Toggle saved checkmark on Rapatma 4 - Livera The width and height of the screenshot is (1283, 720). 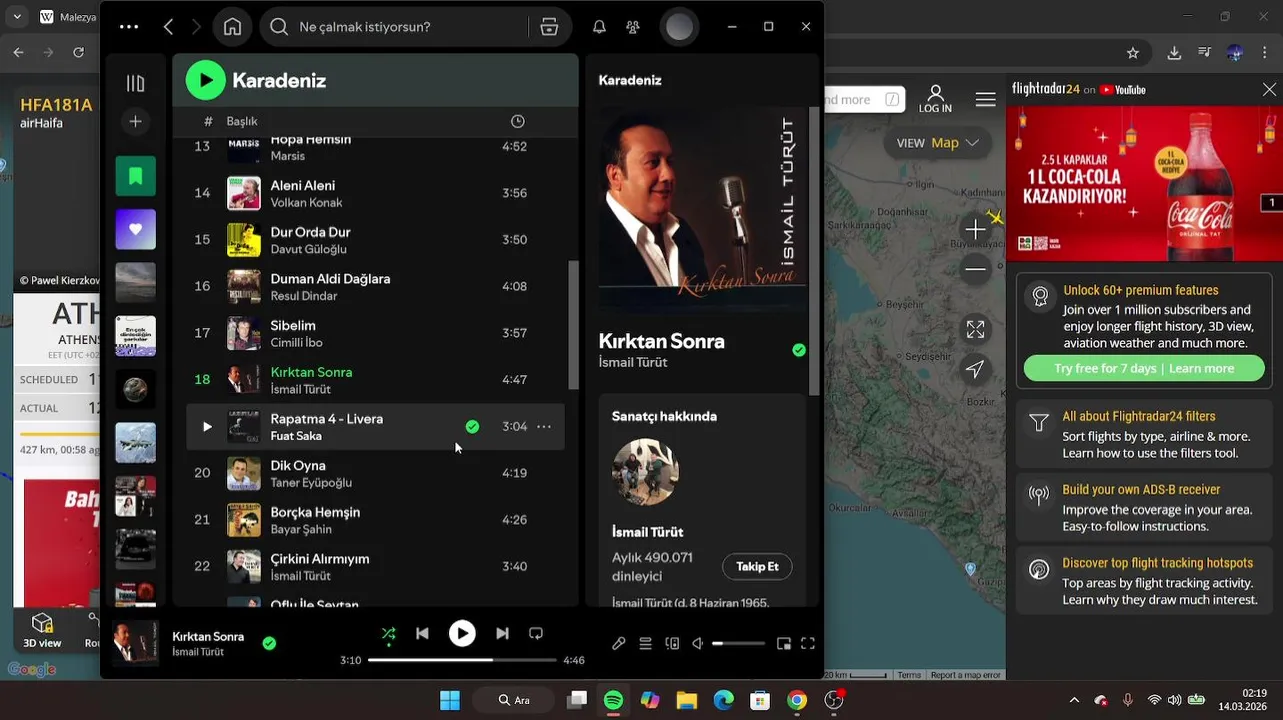(472, 426)
